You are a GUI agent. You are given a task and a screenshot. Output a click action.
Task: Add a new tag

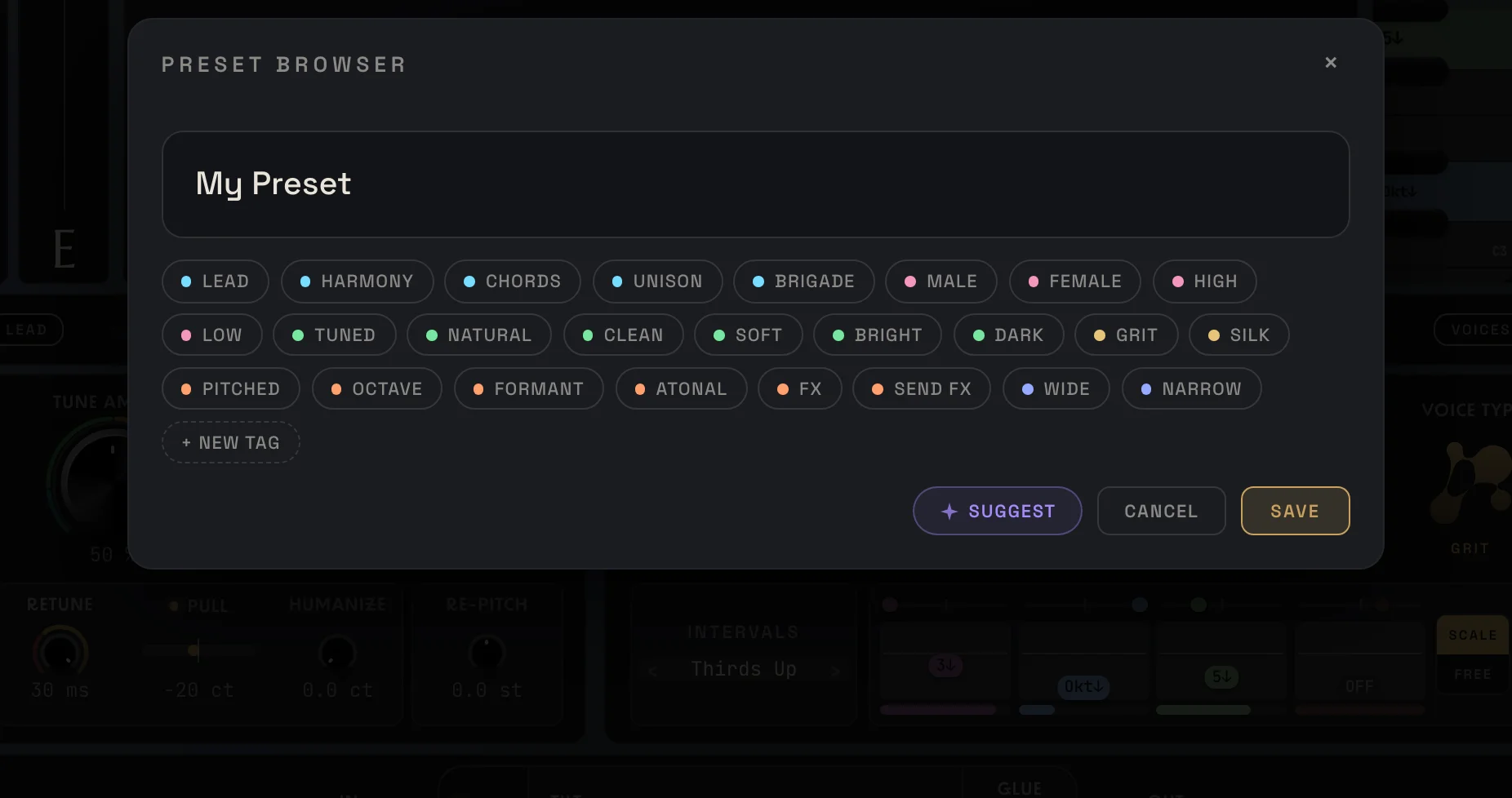(231, 443)
